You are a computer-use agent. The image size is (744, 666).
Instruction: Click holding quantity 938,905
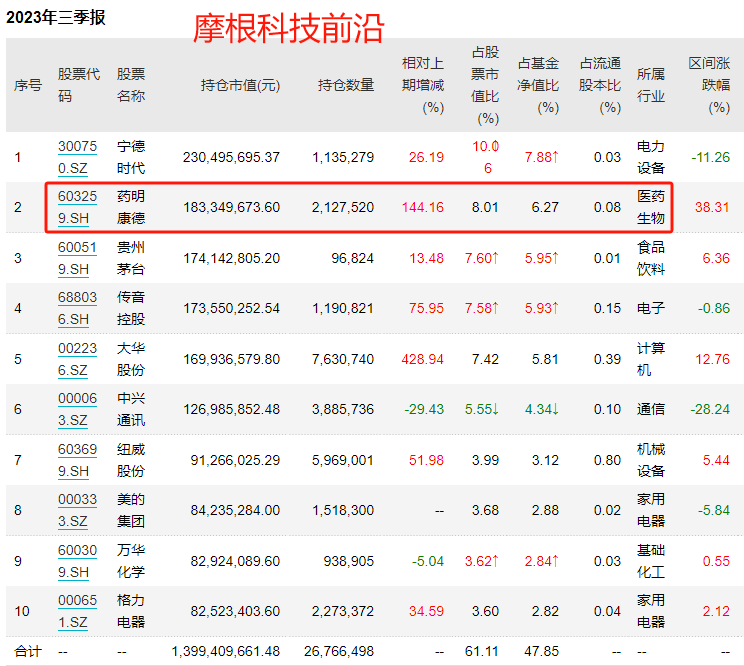point(349,561)
